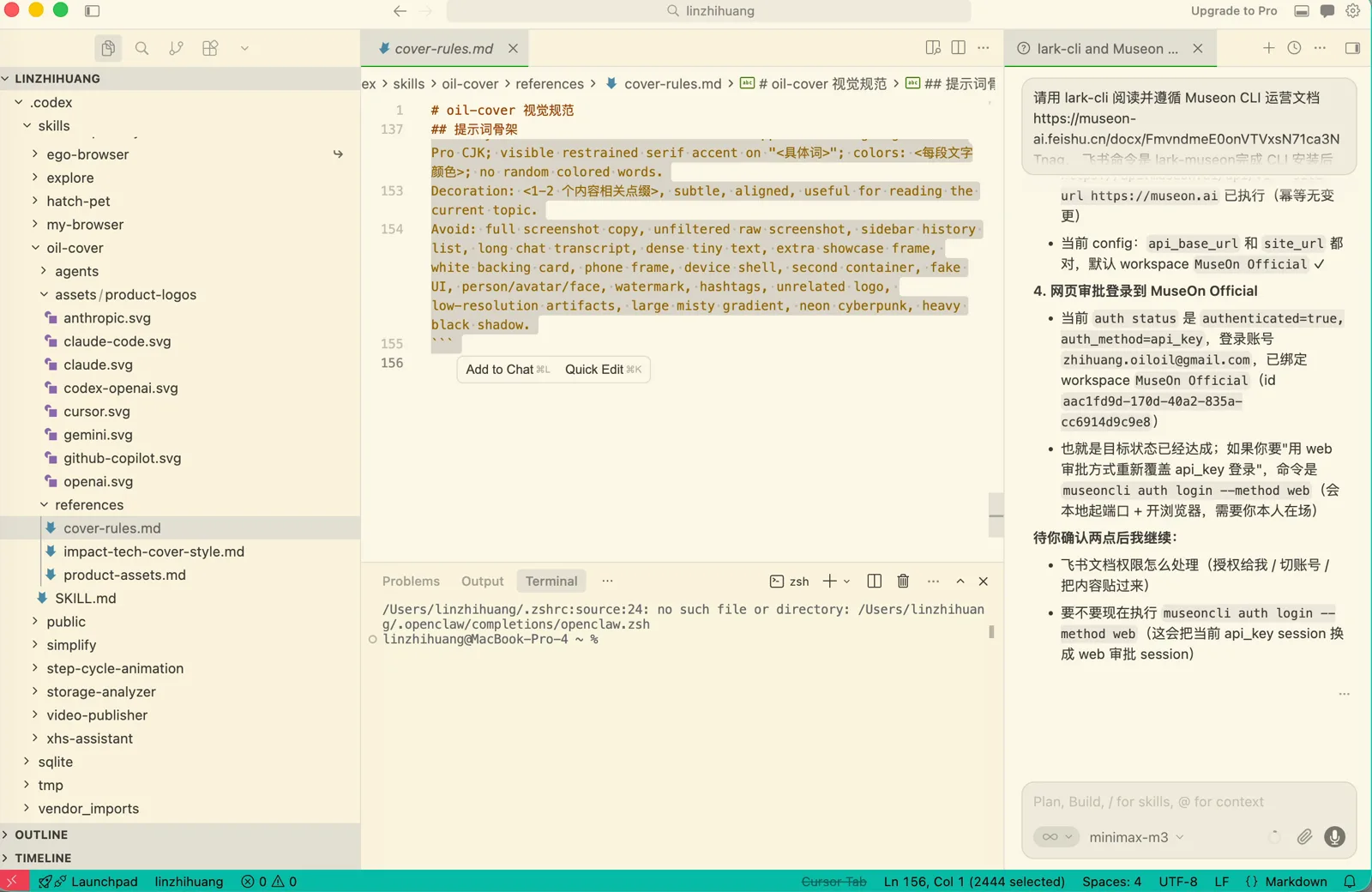Toggle the primary sidebar

pos(93,11)
